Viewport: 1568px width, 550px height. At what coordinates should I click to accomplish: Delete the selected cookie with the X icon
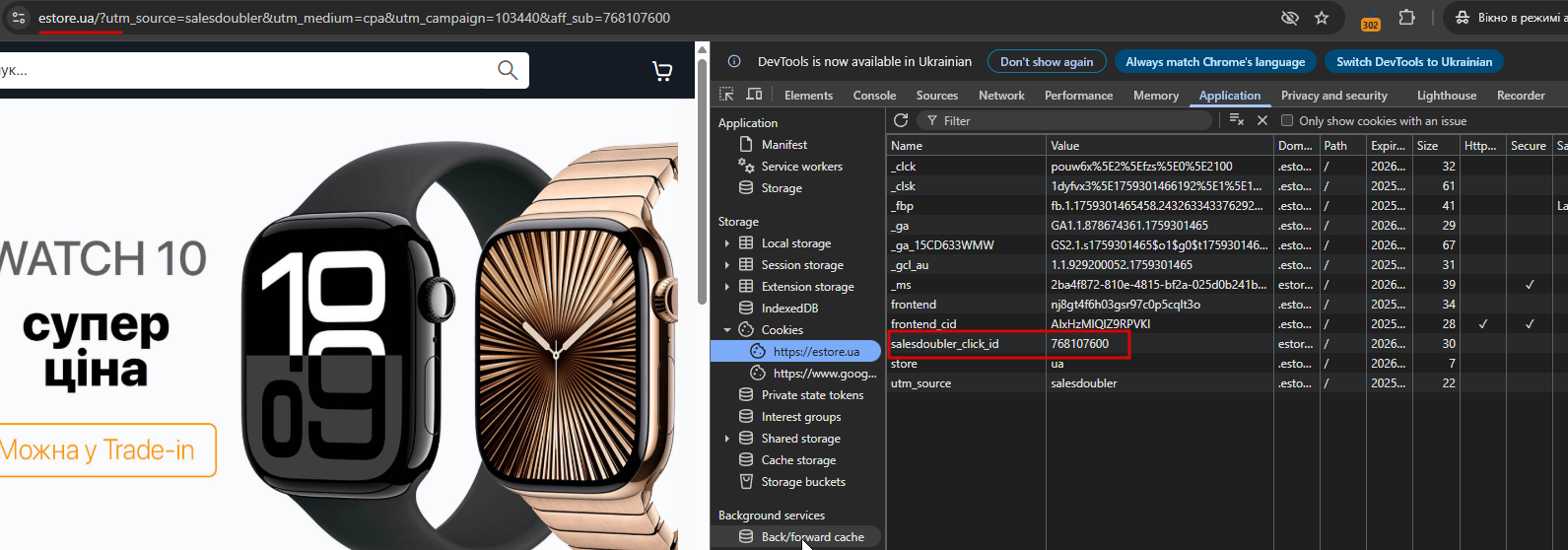[1262, 120]
